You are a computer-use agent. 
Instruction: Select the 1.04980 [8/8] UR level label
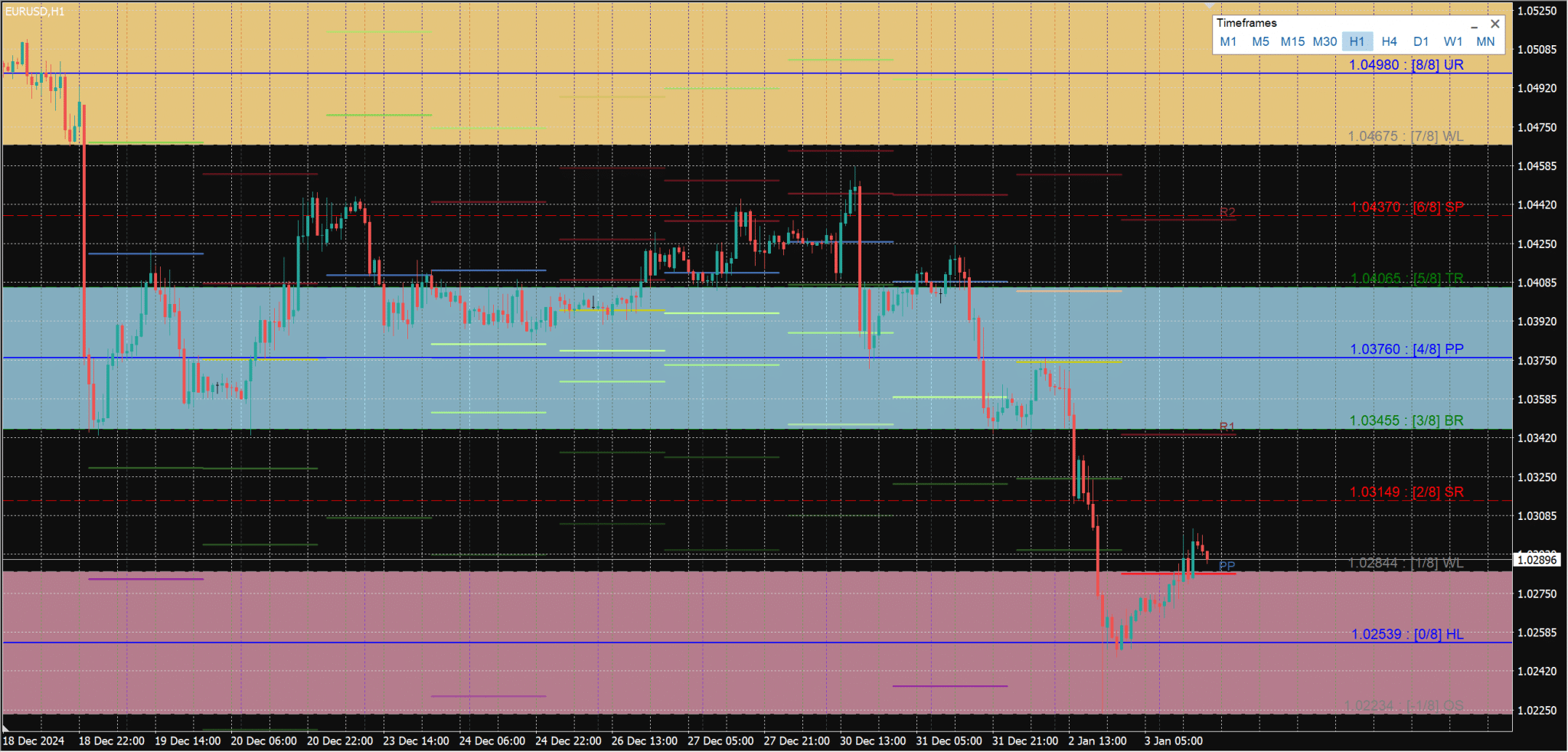click(1406, 65)
